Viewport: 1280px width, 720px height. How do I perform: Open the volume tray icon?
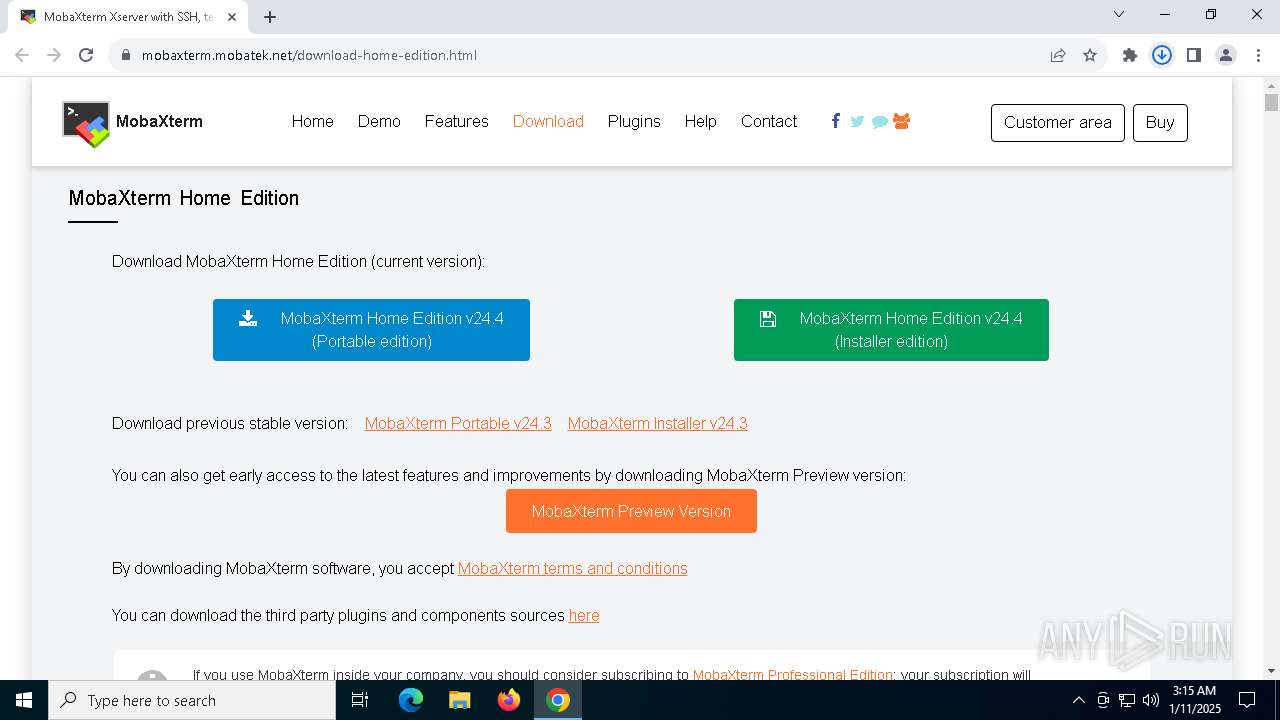point(1151,700)
